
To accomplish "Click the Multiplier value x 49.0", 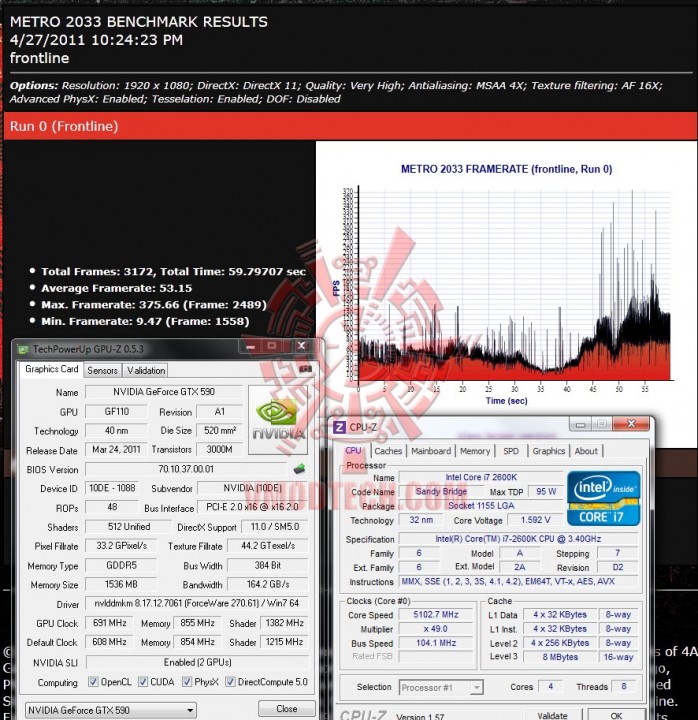I will click(436, 629).
